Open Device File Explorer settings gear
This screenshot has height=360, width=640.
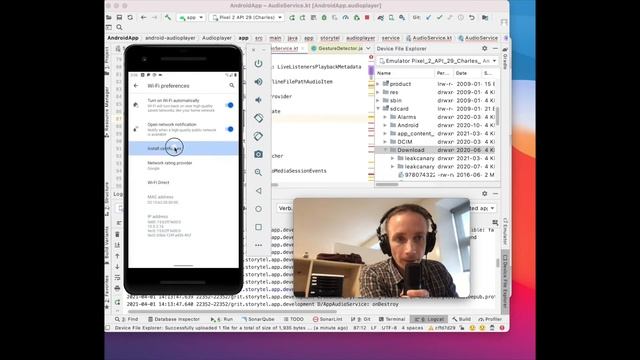tap(484, 48)
